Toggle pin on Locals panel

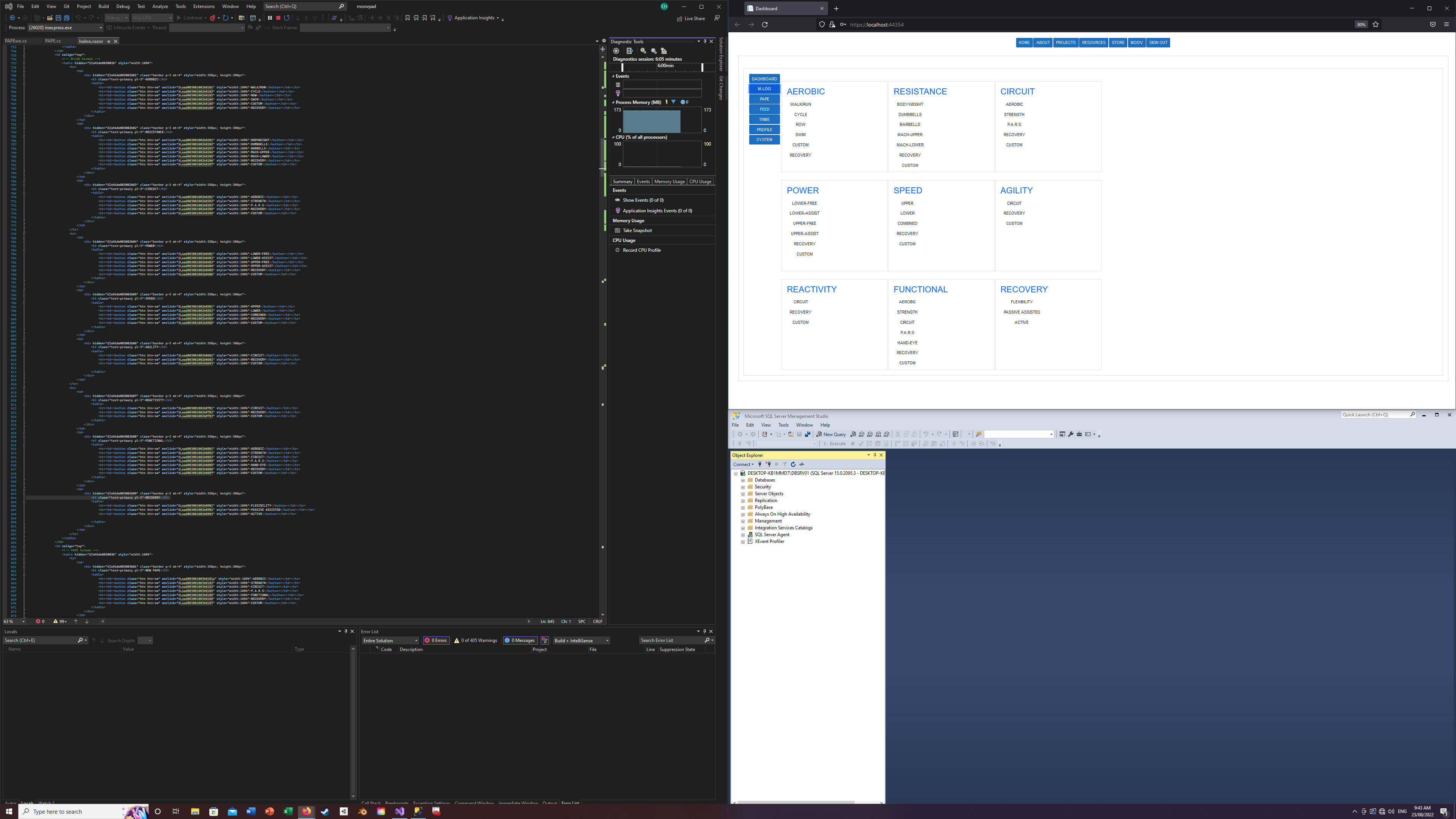[x=346, y=631]
